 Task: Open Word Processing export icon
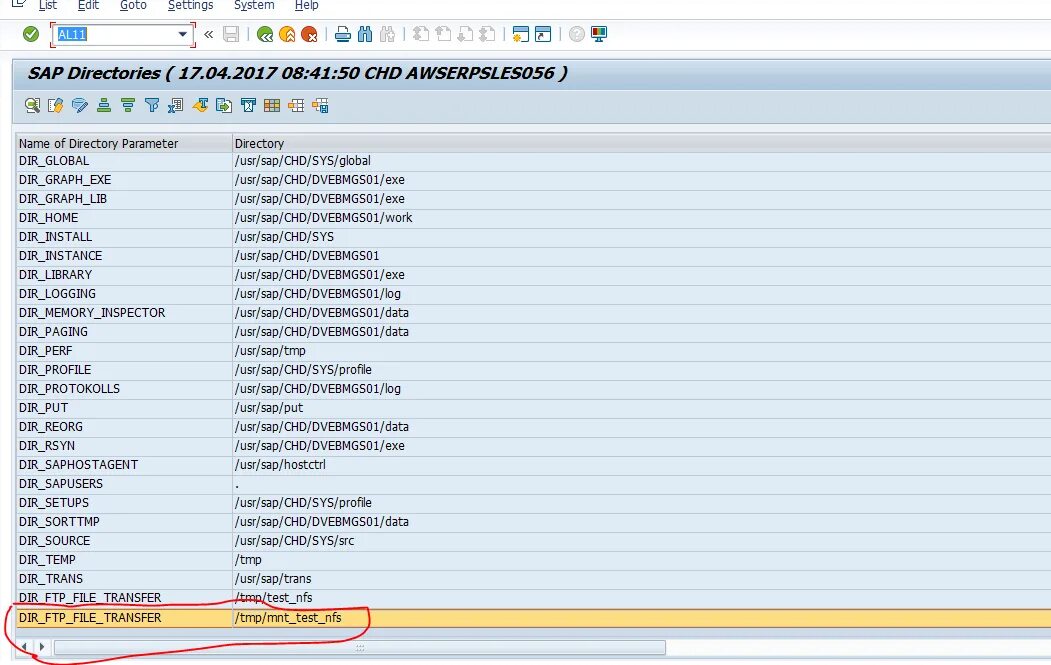click(200, 105)
